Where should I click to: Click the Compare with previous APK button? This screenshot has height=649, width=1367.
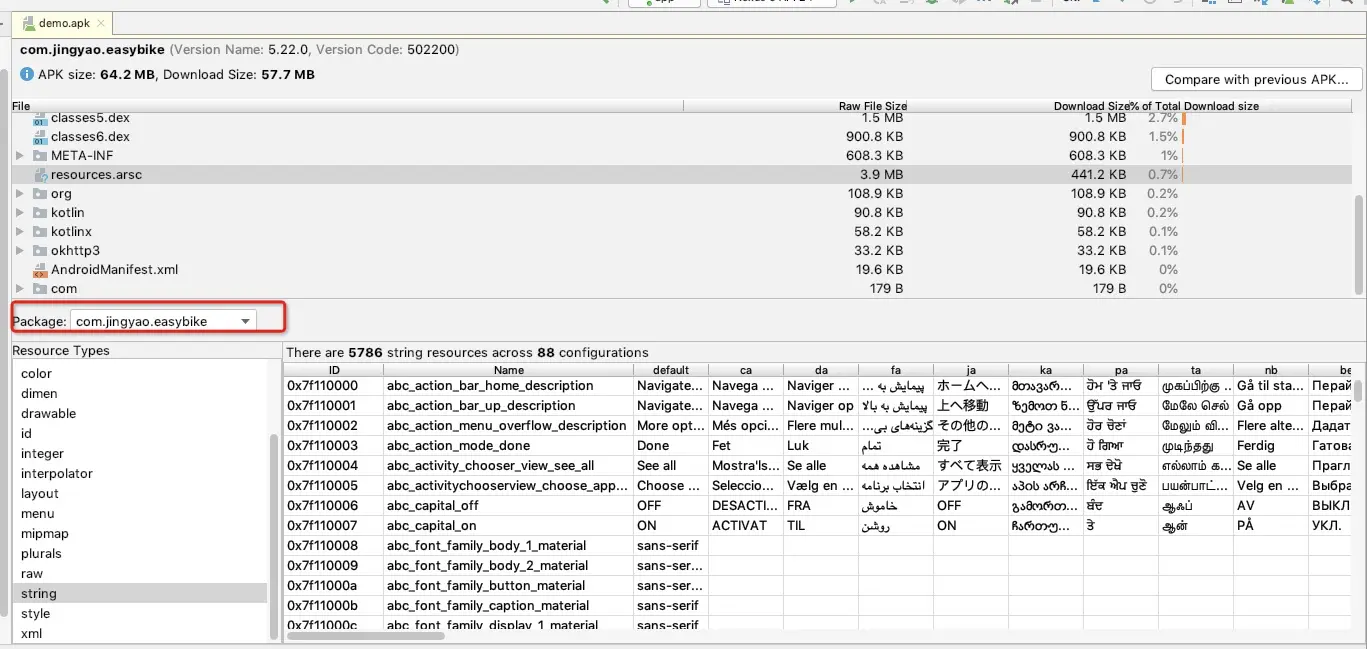(x=1256, y=79)
